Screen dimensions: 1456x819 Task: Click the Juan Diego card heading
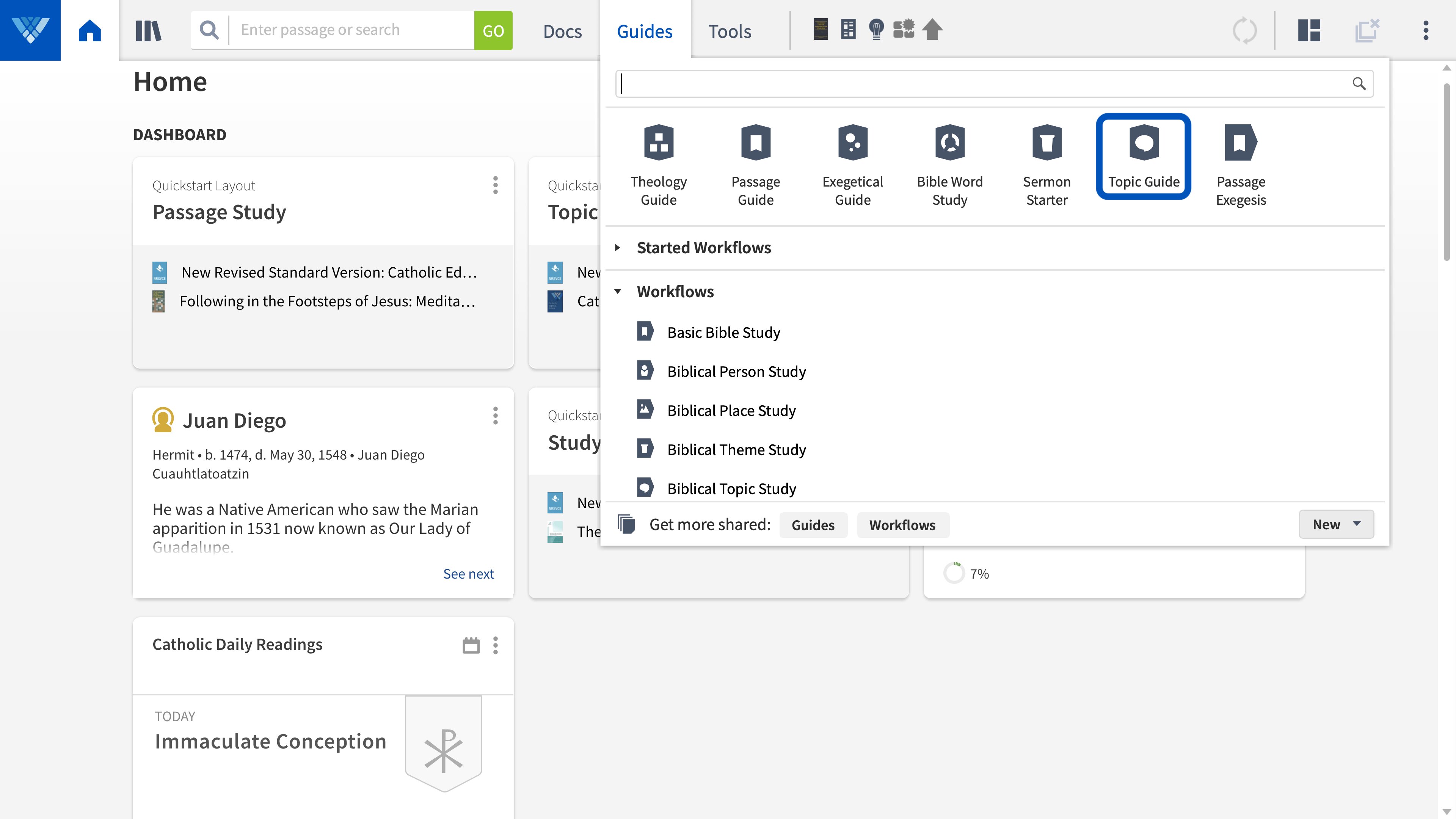coord(234,421)
